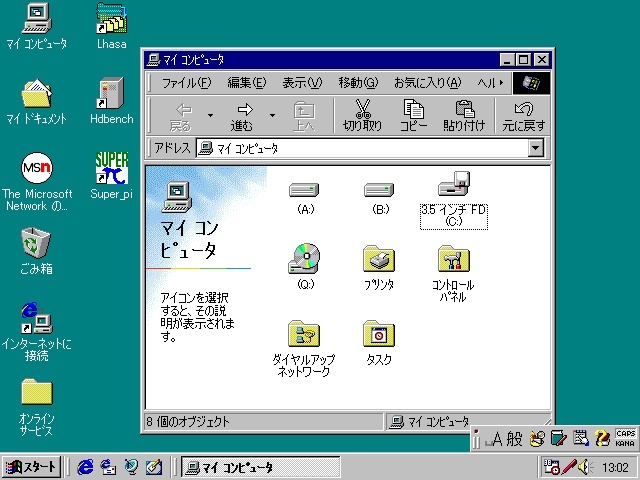Open the お気に入り(A) menu
Image resolution: width=640 pixels, height=480 pixels.
point(427,83)
